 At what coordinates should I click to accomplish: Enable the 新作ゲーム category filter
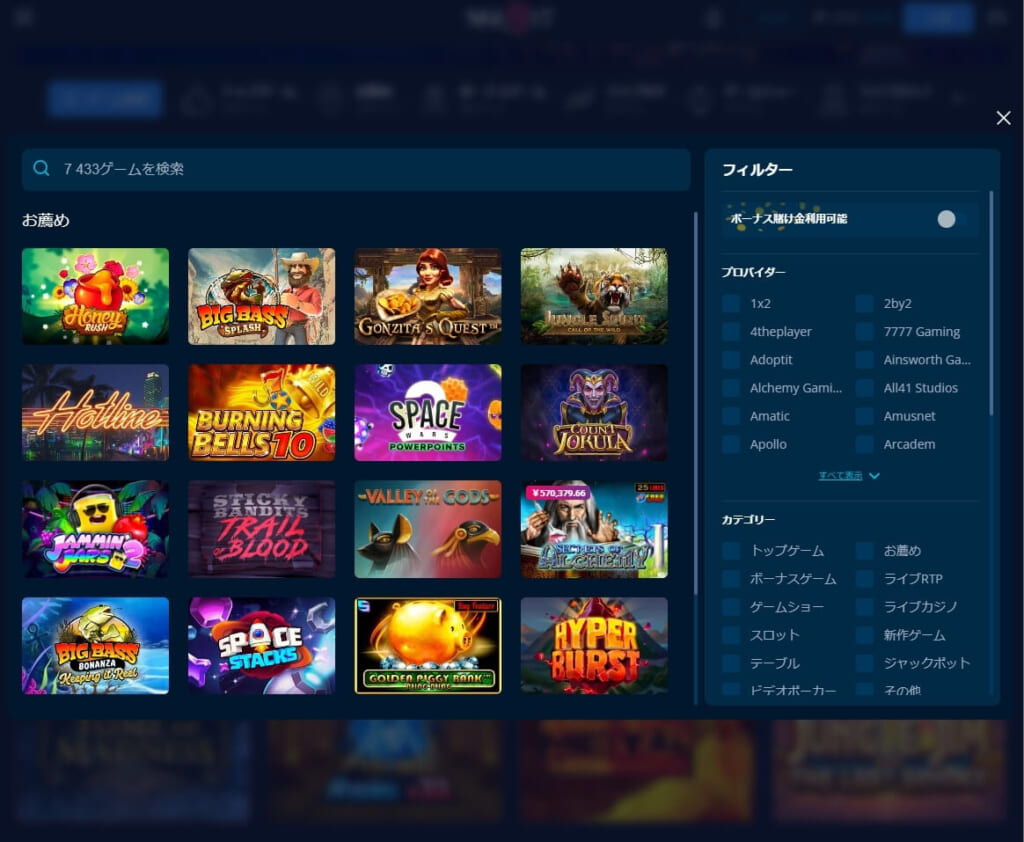click(x=865, y=635)
